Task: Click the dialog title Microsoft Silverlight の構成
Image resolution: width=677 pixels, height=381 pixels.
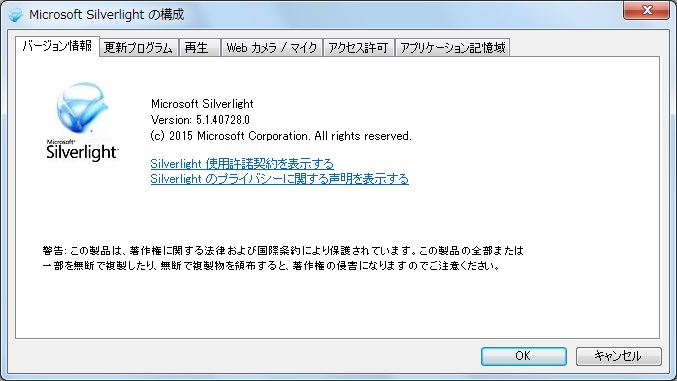Action: (x=107, y=15)
